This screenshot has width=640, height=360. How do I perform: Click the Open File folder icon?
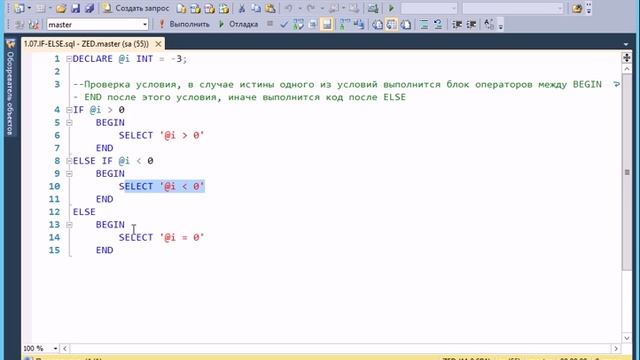pyautogui.click(x=61, y=8)
